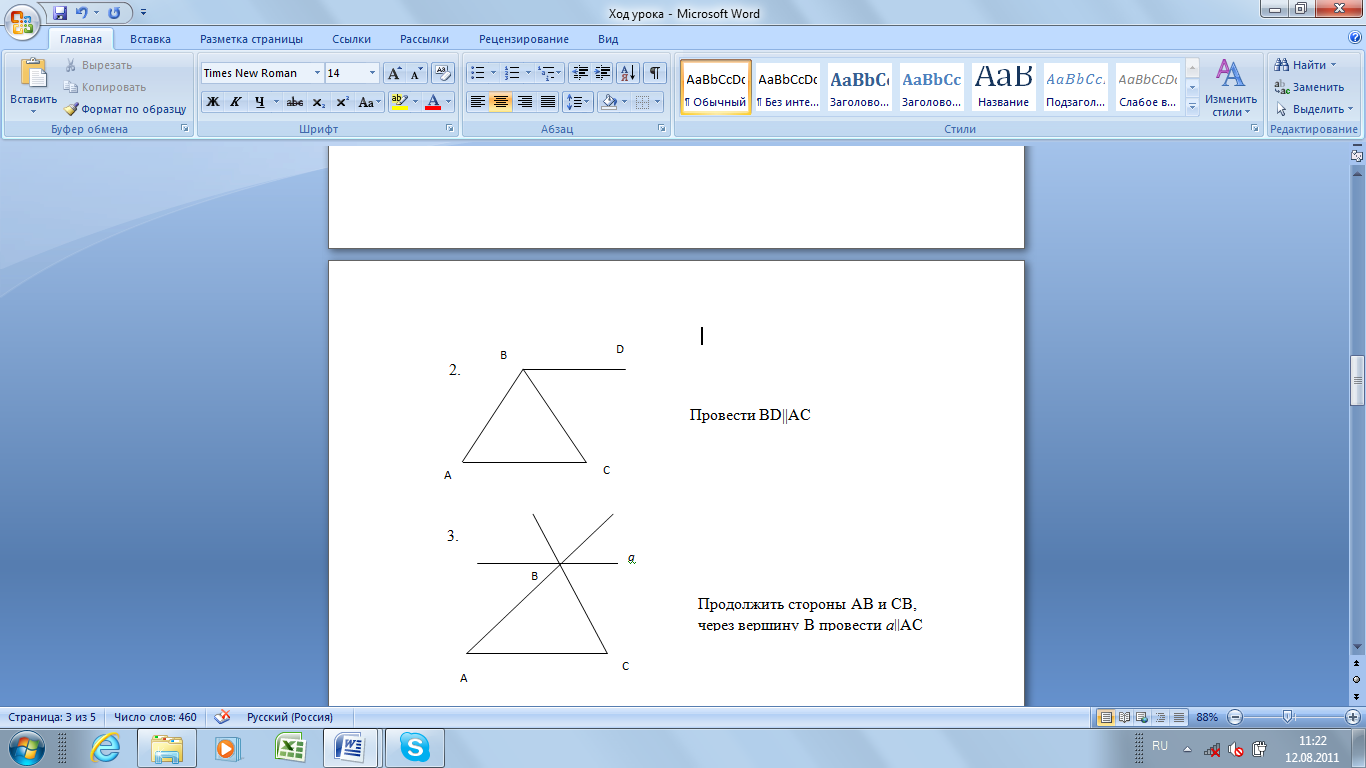The image size is (1366, 768).
Task: Shrink font size with small A icon
Action: coord(417,73)
